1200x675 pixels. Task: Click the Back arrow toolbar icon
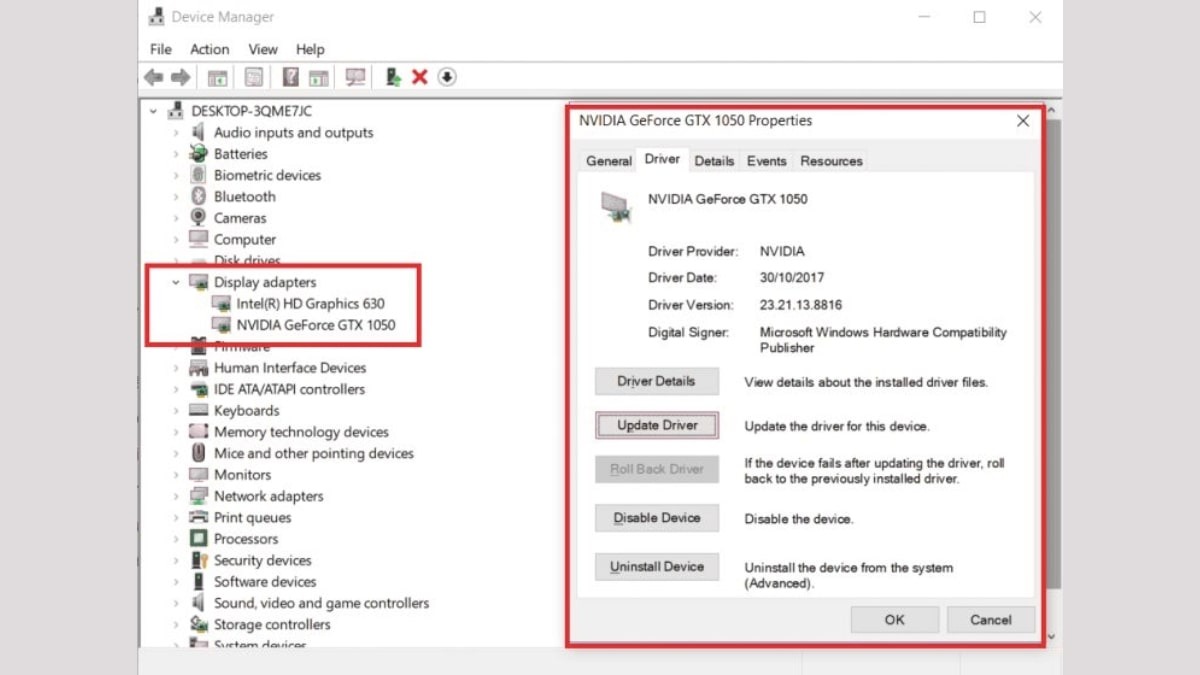pos(153,77)
